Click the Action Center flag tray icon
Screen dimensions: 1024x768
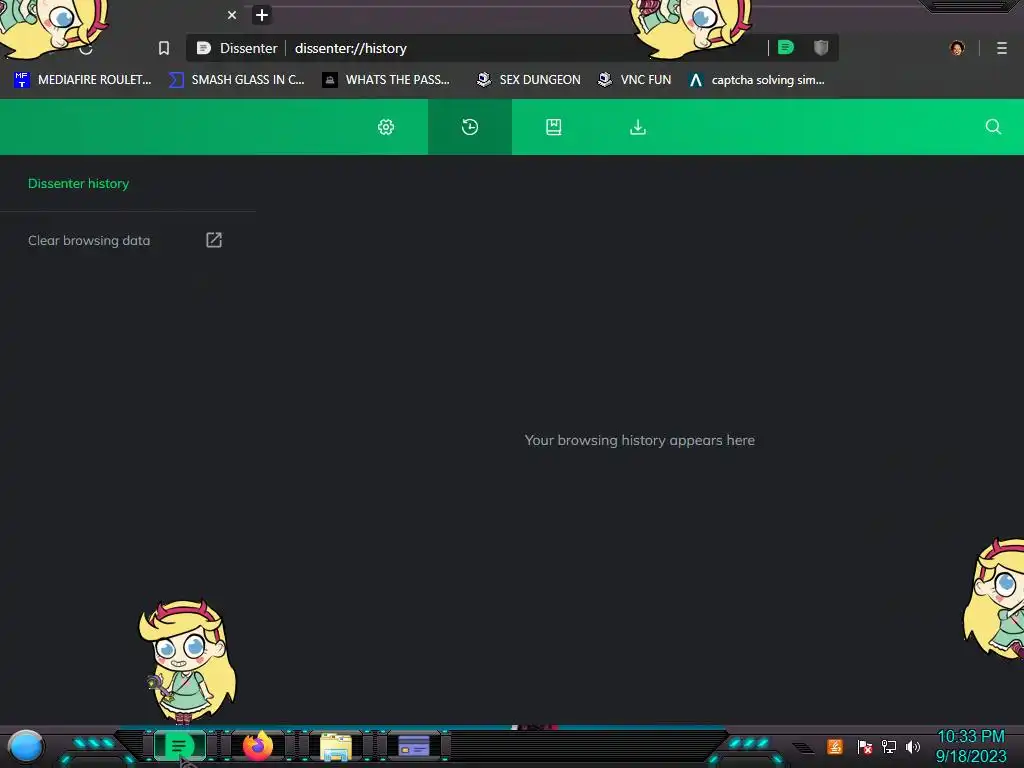coord(865,746)
